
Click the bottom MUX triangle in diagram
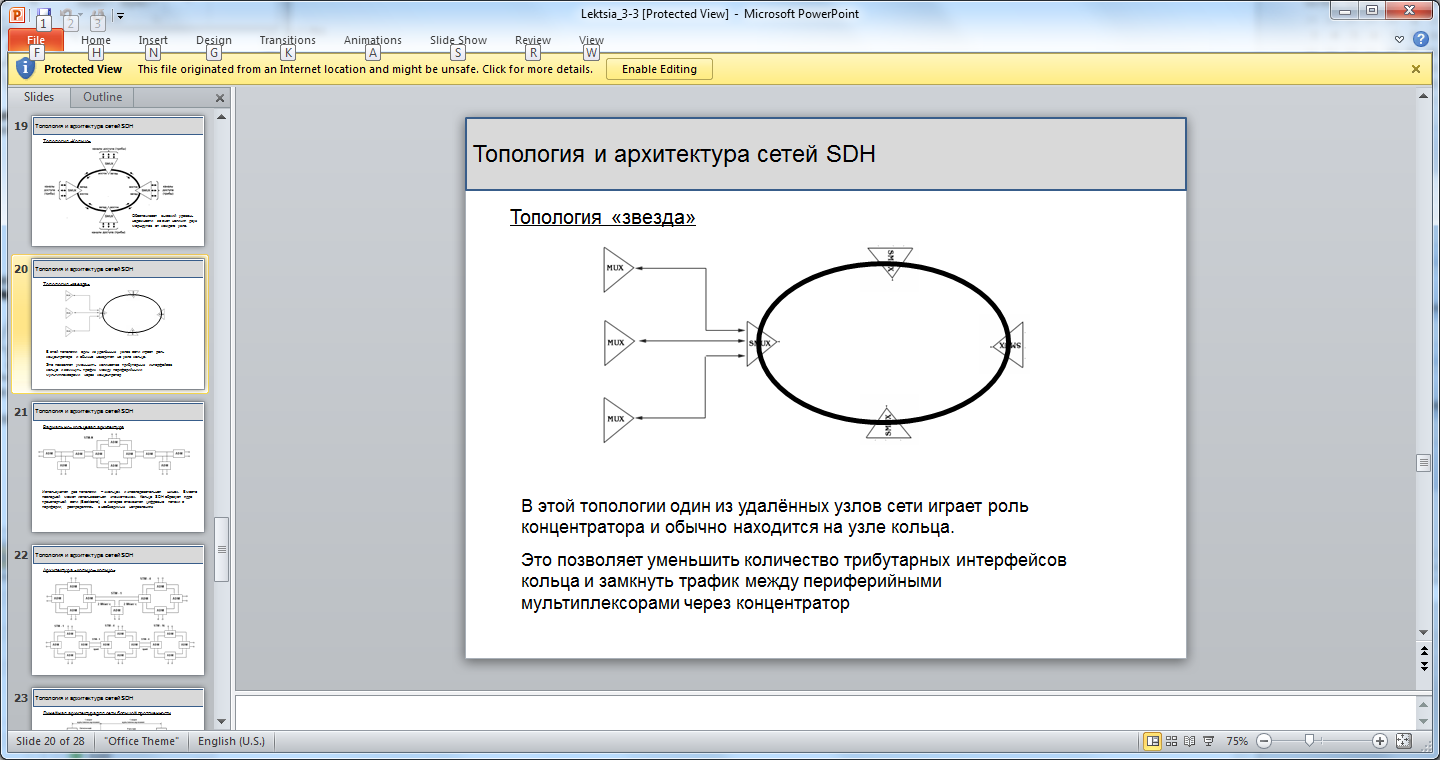pos(618,420)
